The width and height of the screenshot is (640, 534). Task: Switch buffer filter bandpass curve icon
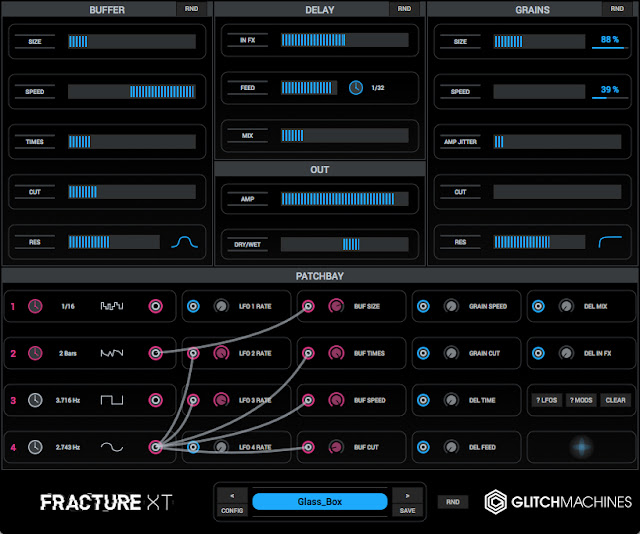click(x=184, y=242)
